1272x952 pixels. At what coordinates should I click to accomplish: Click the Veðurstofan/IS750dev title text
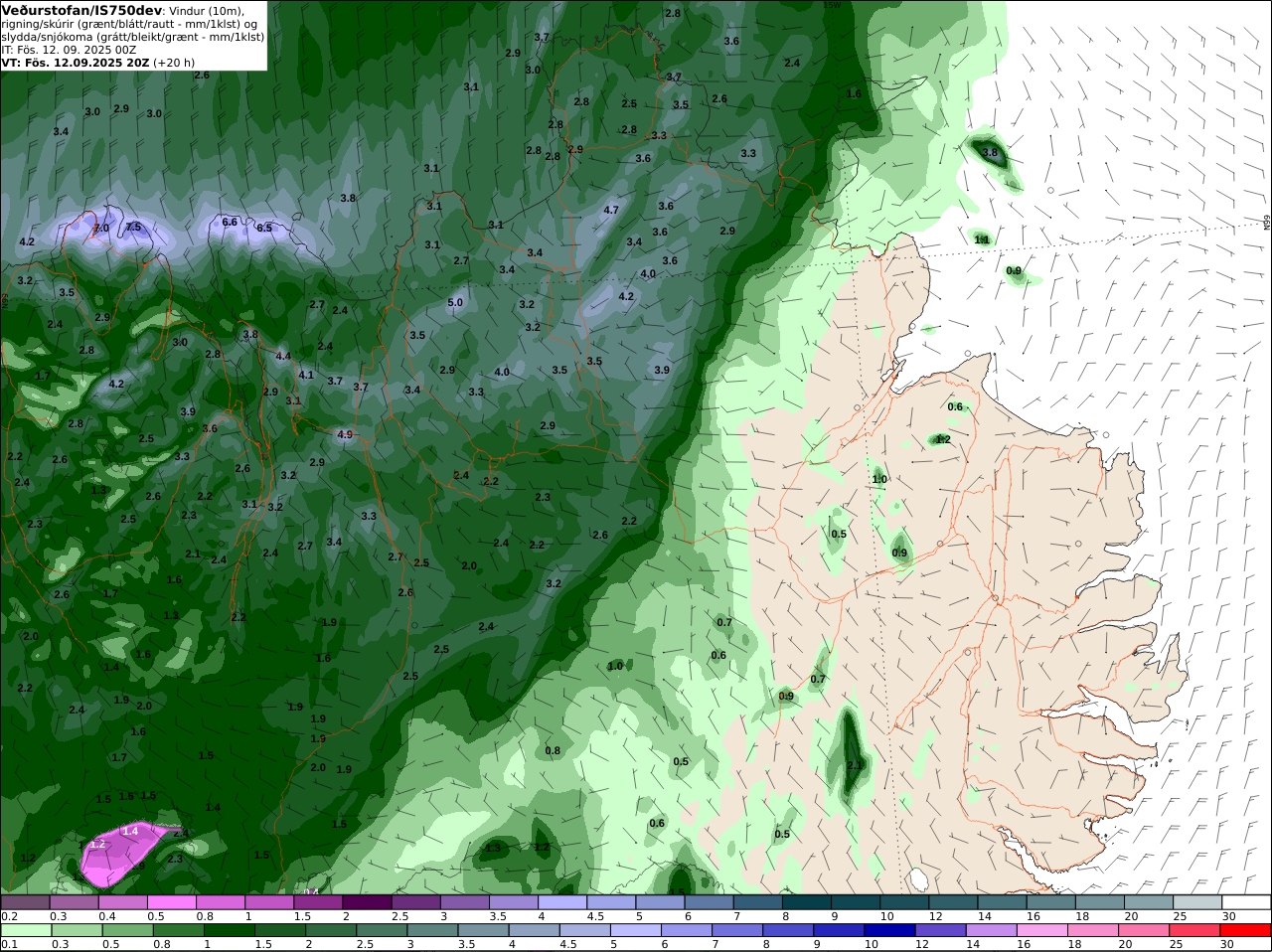coord(81,10)
